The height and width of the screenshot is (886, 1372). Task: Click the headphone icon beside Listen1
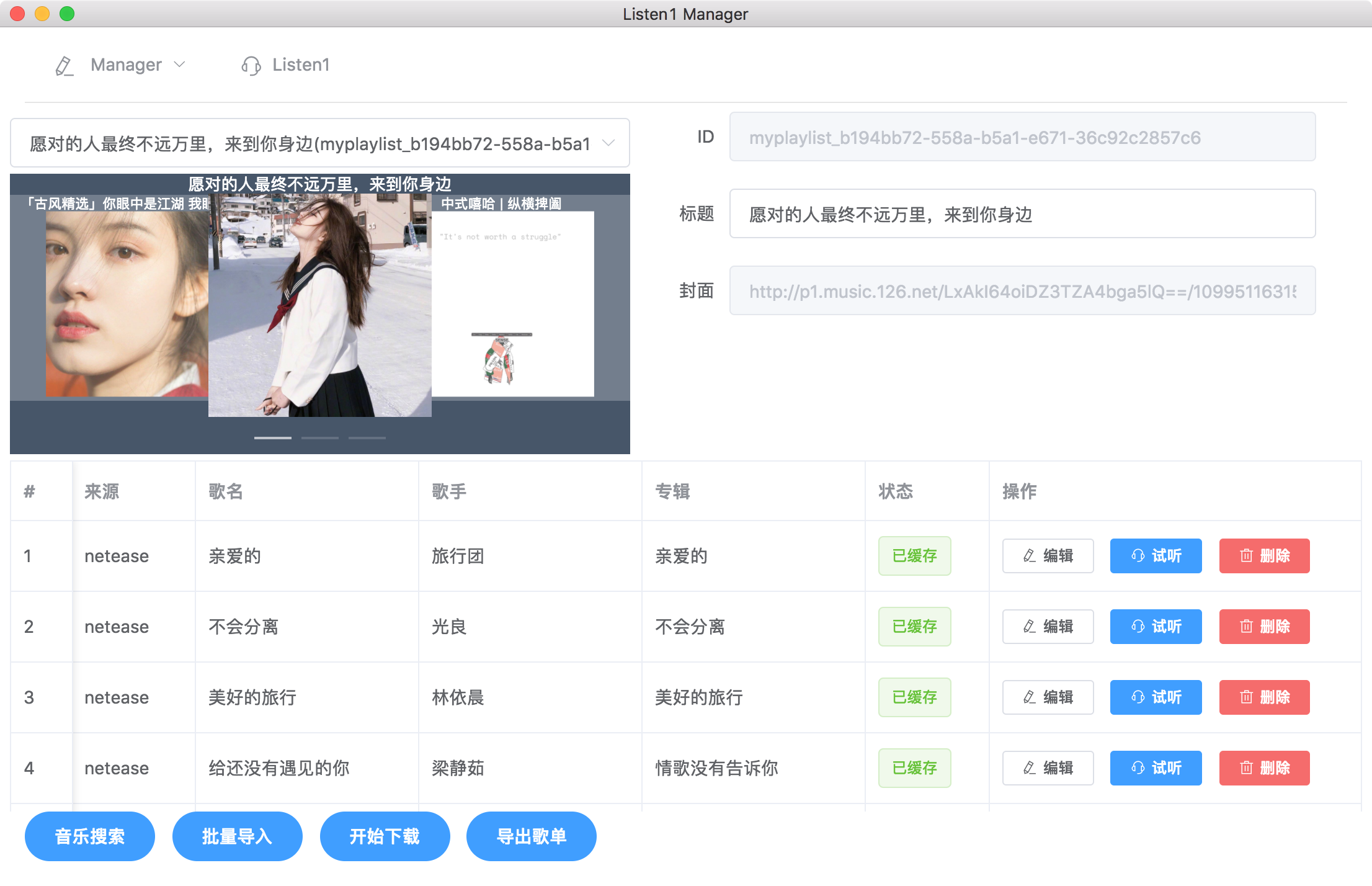(x=251, y=66)
